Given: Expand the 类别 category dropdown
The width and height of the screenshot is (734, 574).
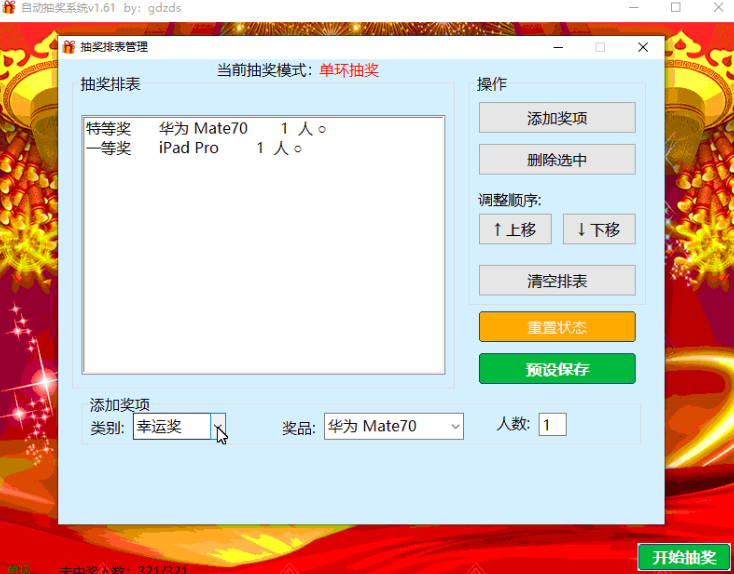Looking at the screenshot, I should (x=218, y=427).
